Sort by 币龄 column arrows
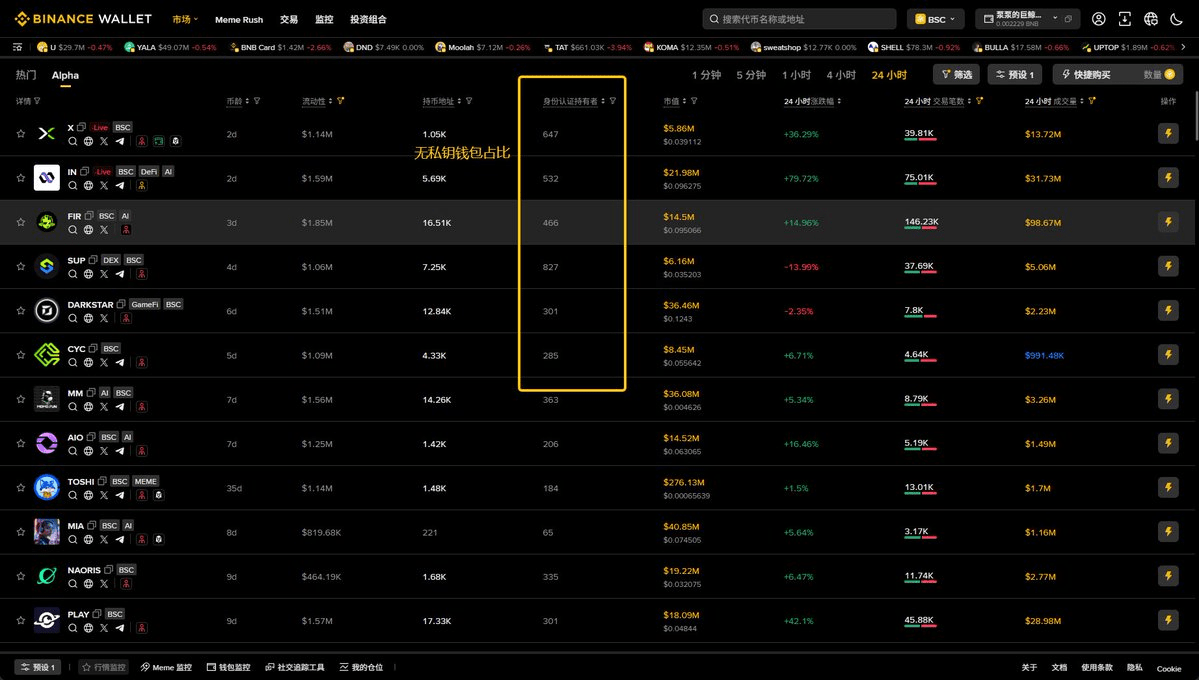Viewport: 1199px width, 680px height. coord(247,101)
